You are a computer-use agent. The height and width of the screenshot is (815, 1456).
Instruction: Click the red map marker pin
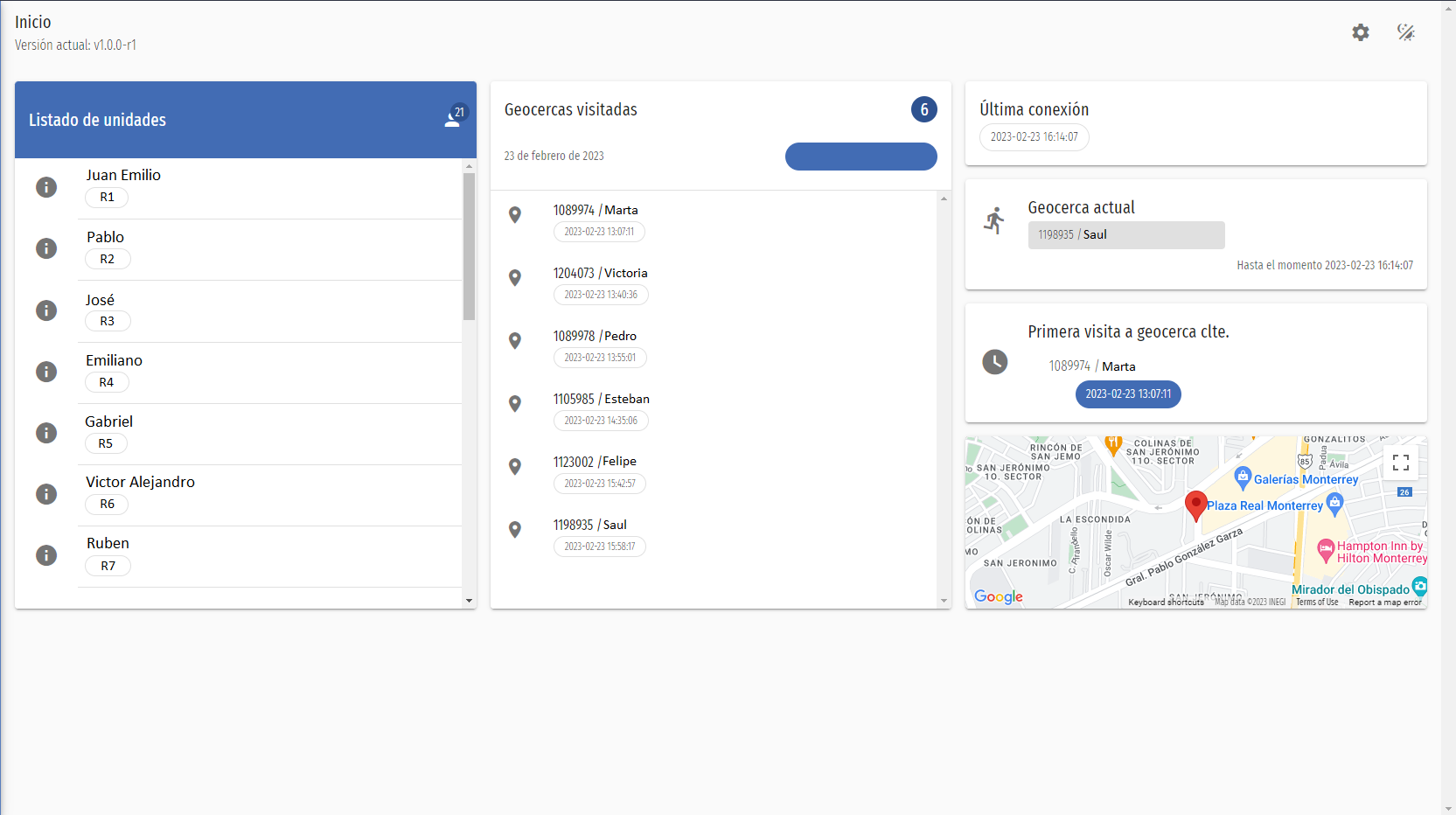point(1195,505)
